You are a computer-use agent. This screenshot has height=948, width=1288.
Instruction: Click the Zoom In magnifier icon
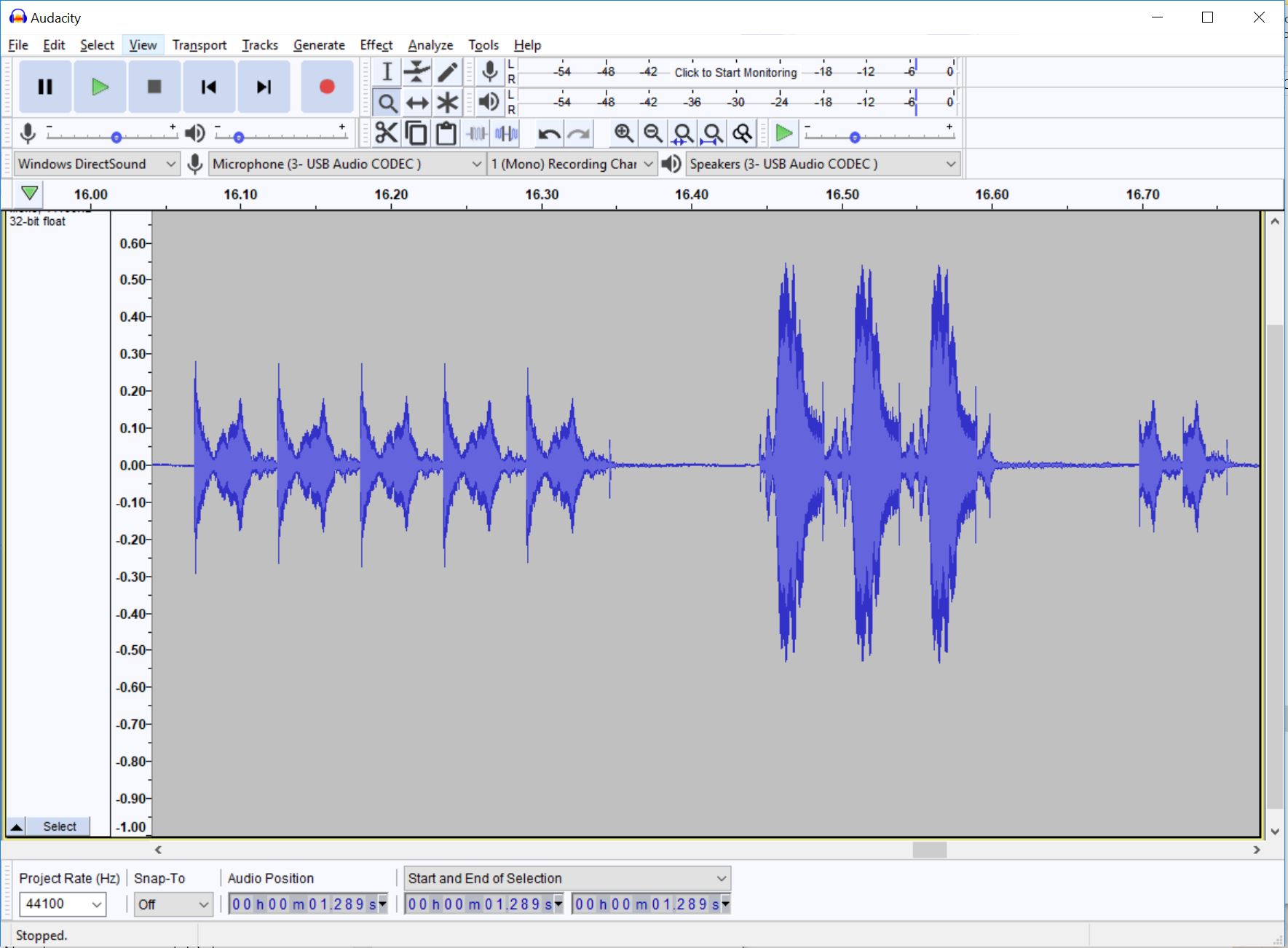pos(623,133)
